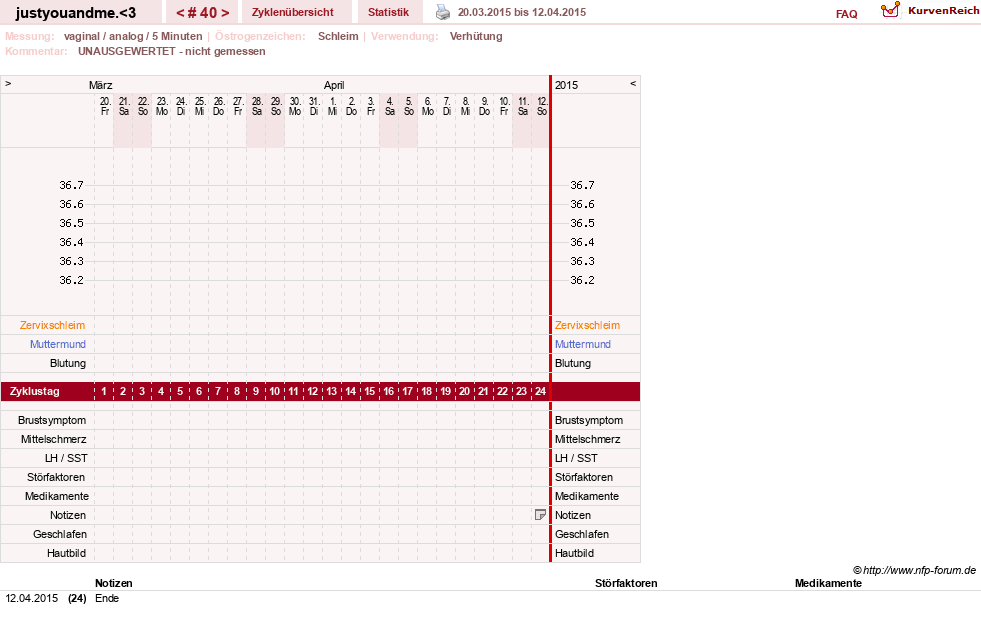Click the KurvenReich text link
This screenshot has height=622, width=981.
pos(943,11)
